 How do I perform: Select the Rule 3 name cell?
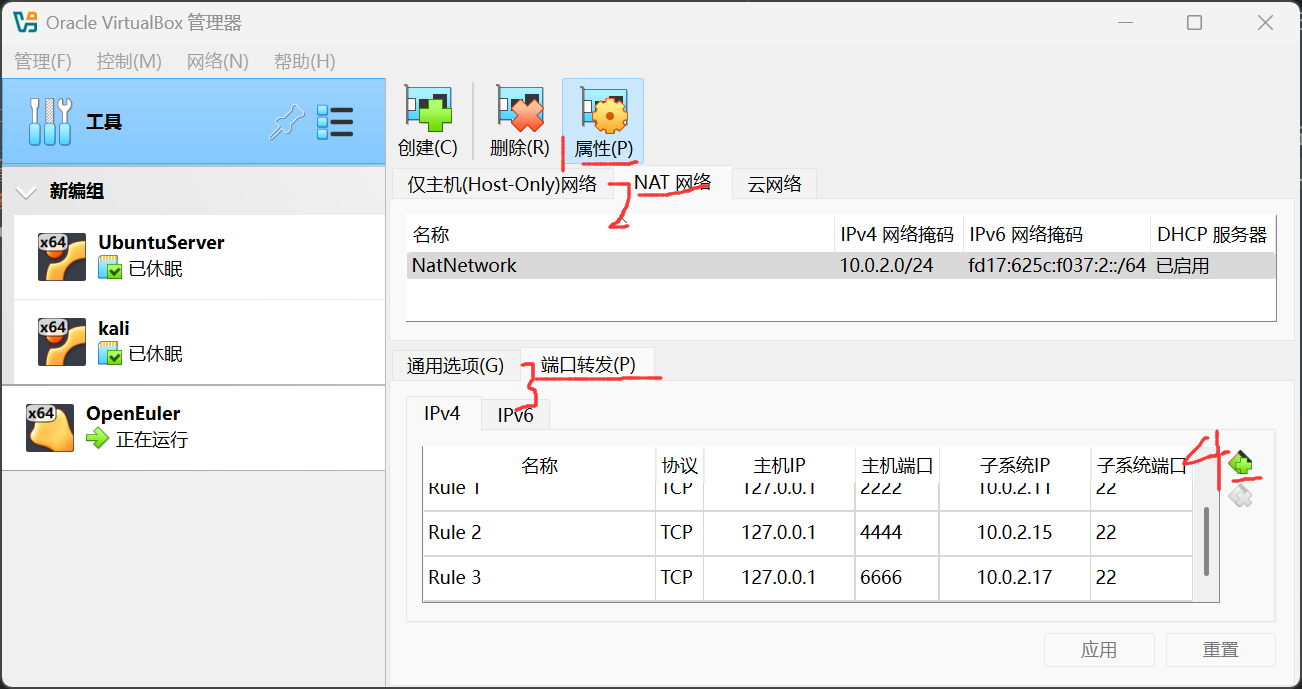click(x=539, y=578)
